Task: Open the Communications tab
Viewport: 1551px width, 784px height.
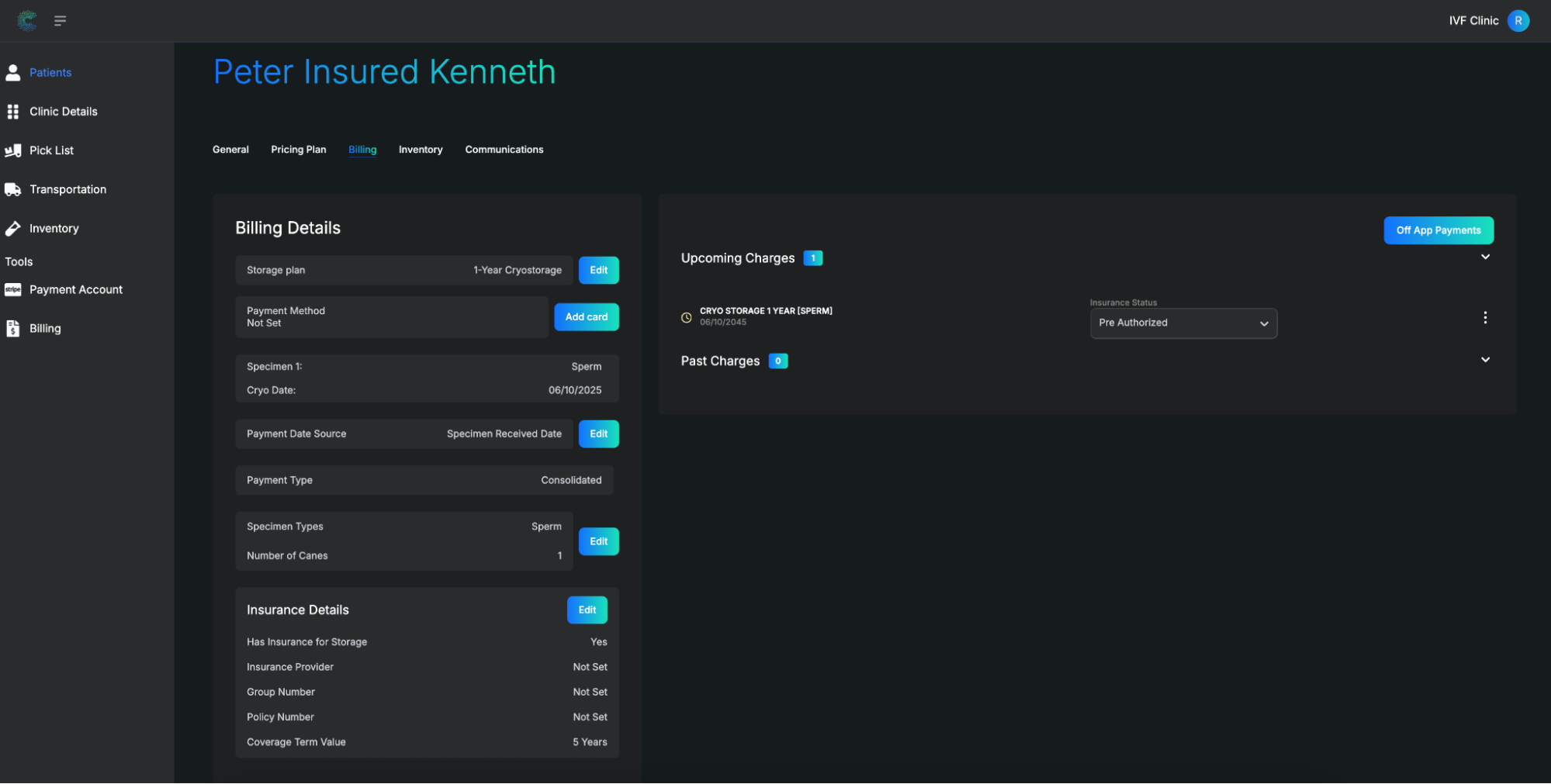Action: (504, 150)
